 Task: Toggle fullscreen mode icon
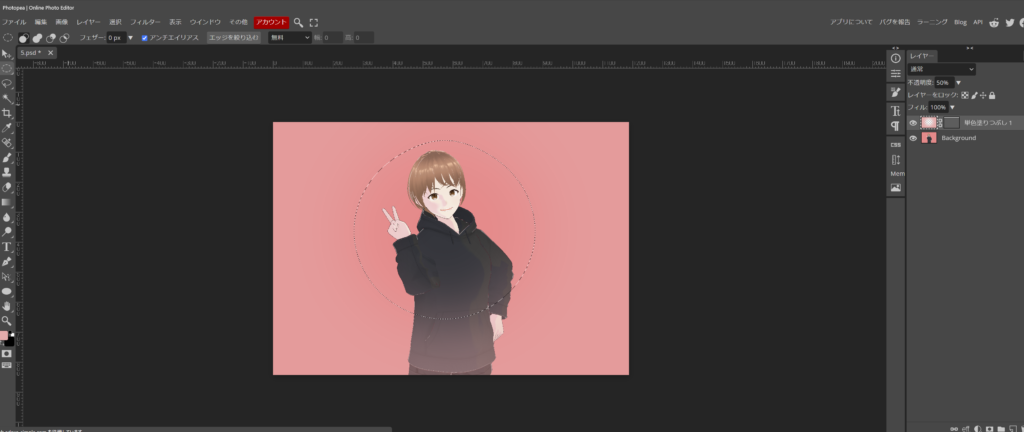point(313,21)
